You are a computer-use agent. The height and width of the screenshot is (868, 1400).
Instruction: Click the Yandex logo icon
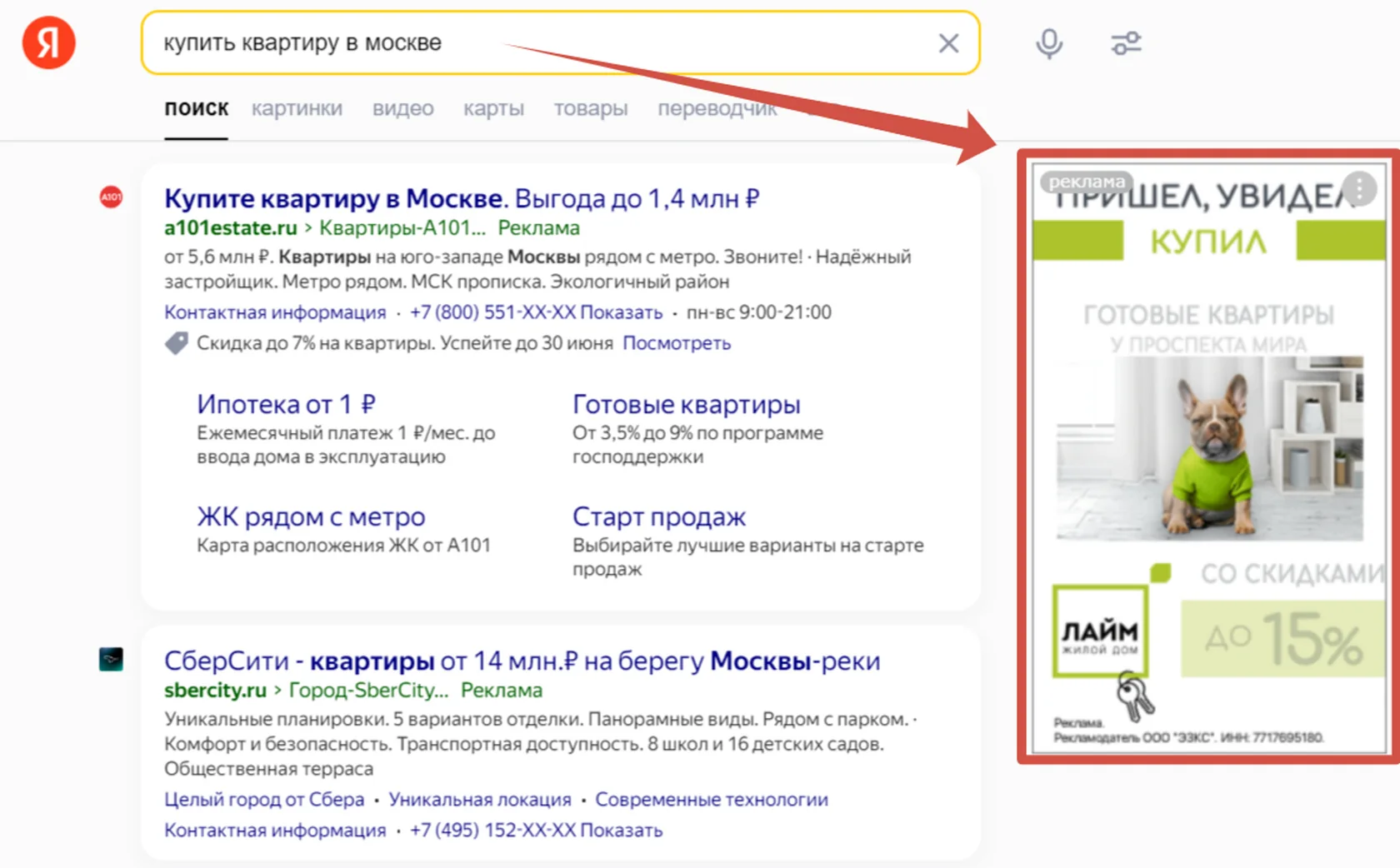coord(48,42)
